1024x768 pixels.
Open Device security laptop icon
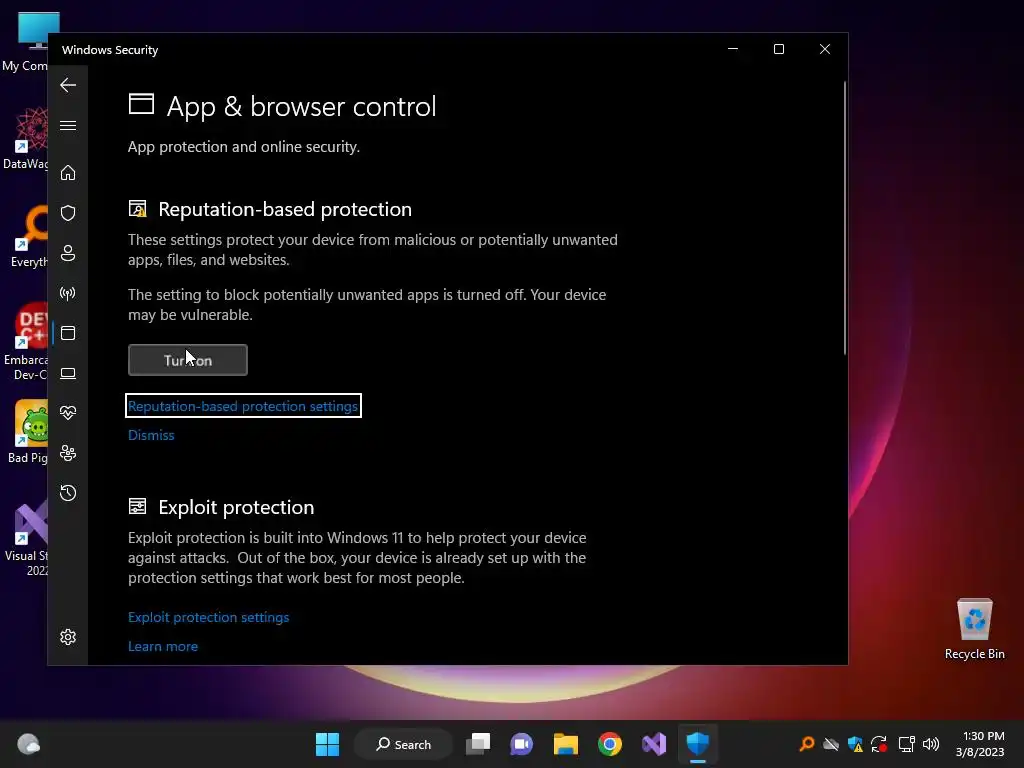coord(68,374)
